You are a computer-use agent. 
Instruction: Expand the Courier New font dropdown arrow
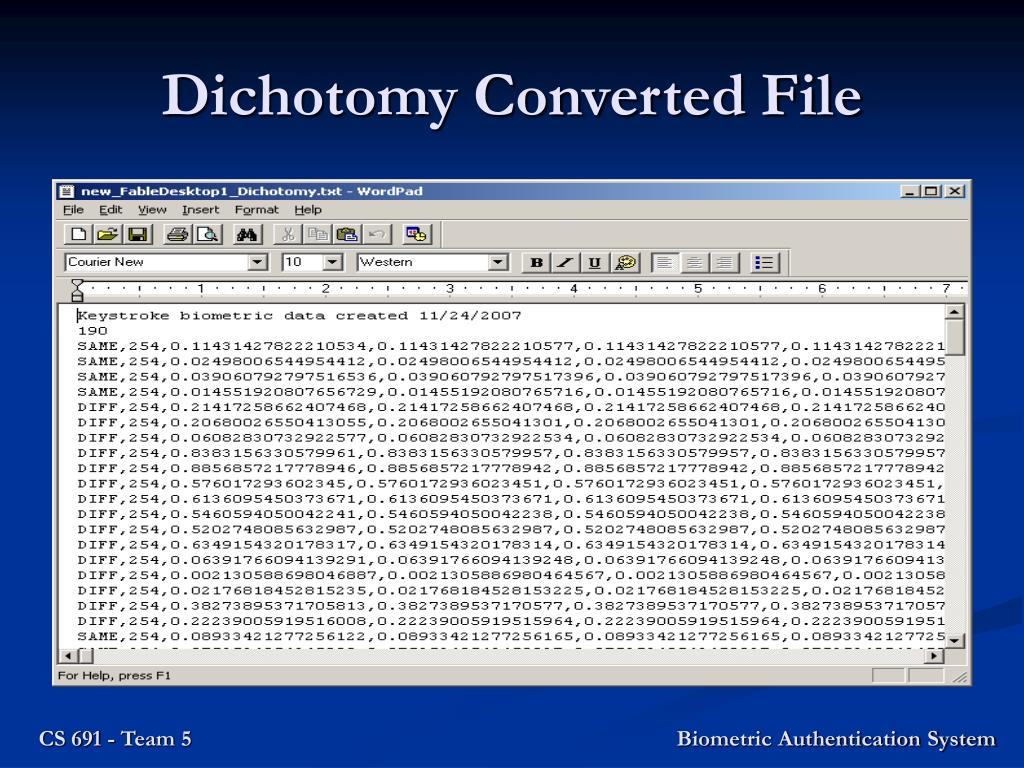[258, 263]
